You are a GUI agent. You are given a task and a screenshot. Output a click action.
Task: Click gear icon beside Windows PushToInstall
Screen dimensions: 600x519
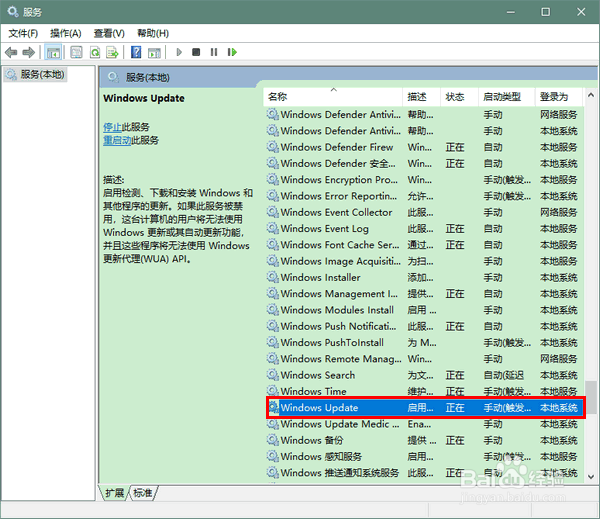273,343
